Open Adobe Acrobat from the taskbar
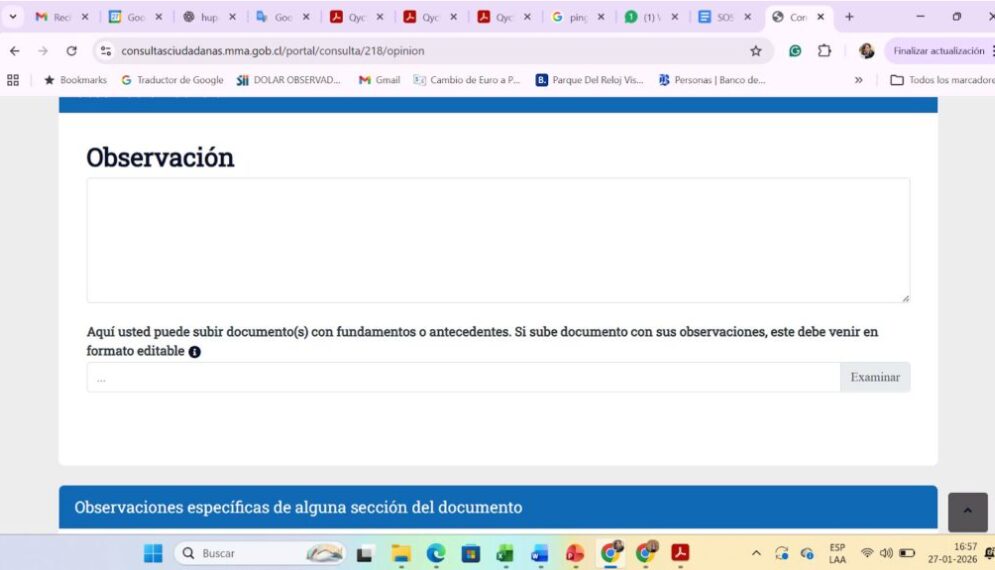995x570 pixels. tap(680, 553)
